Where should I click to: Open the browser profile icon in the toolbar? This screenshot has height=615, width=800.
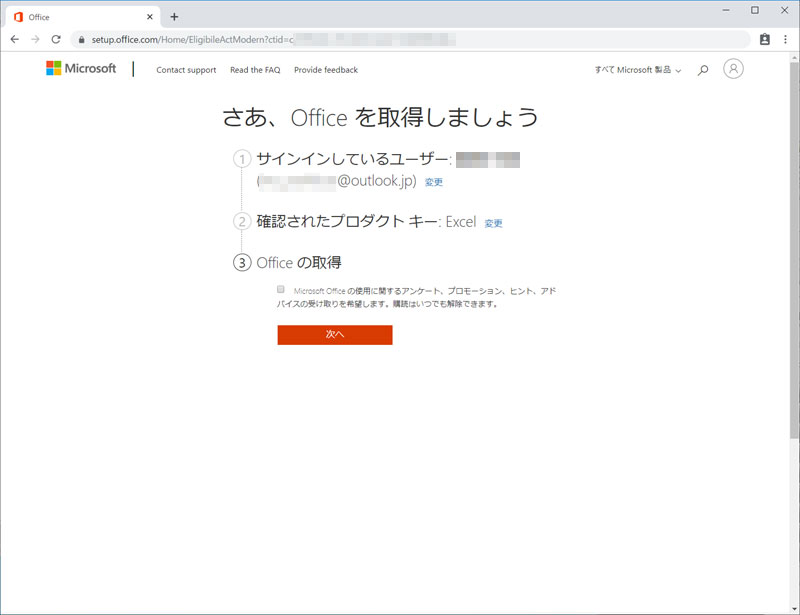764,39
